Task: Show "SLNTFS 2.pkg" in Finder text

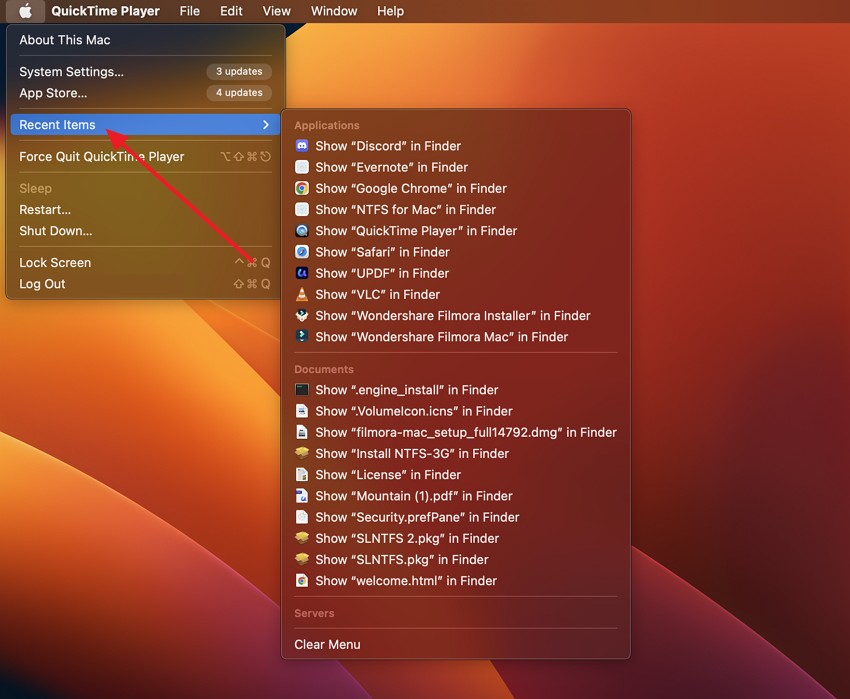Action: pyautogui.click(x=407, y=537)
